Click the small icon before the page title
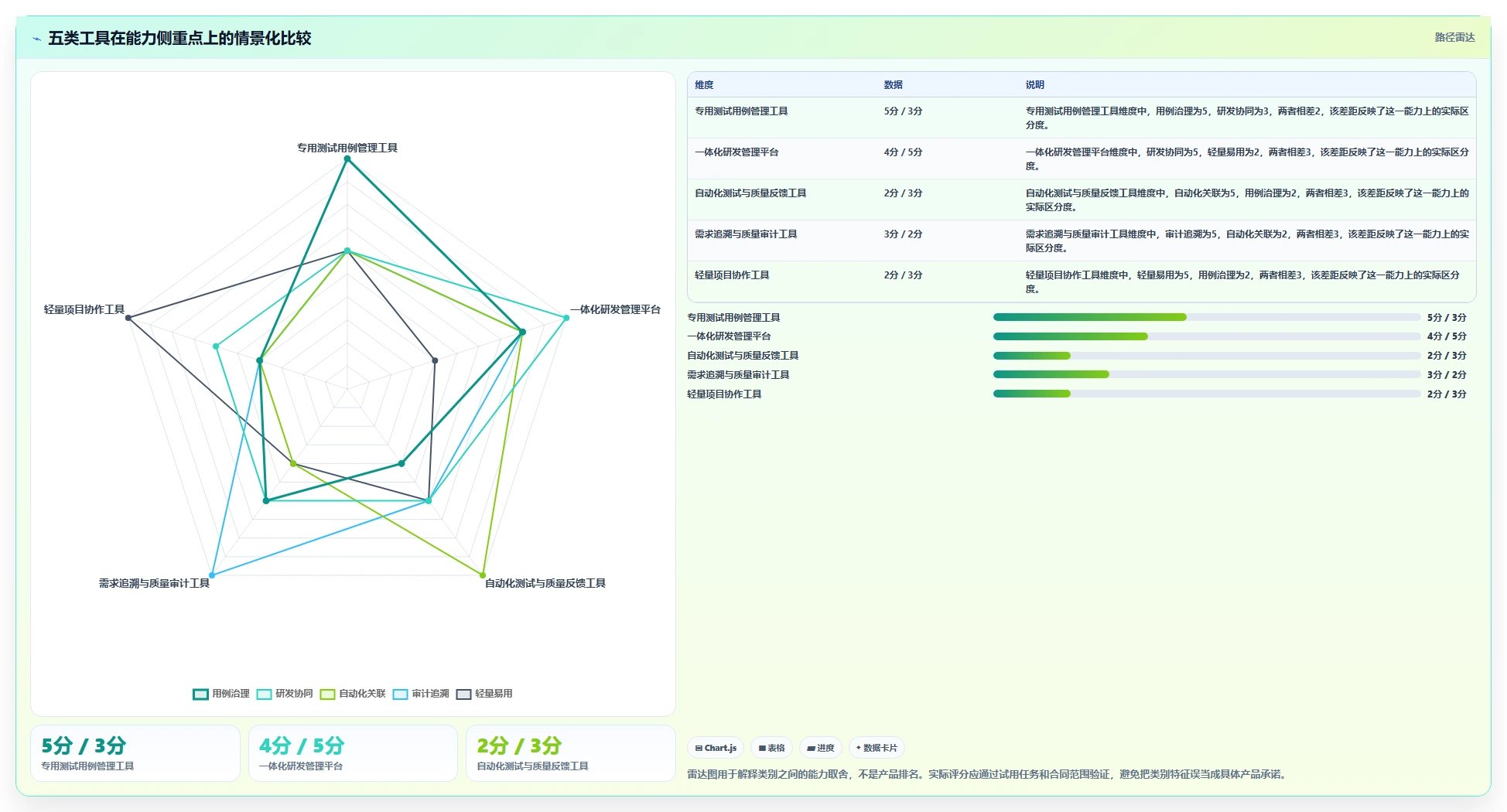1507x812 pixels. (x=36, y=39)
